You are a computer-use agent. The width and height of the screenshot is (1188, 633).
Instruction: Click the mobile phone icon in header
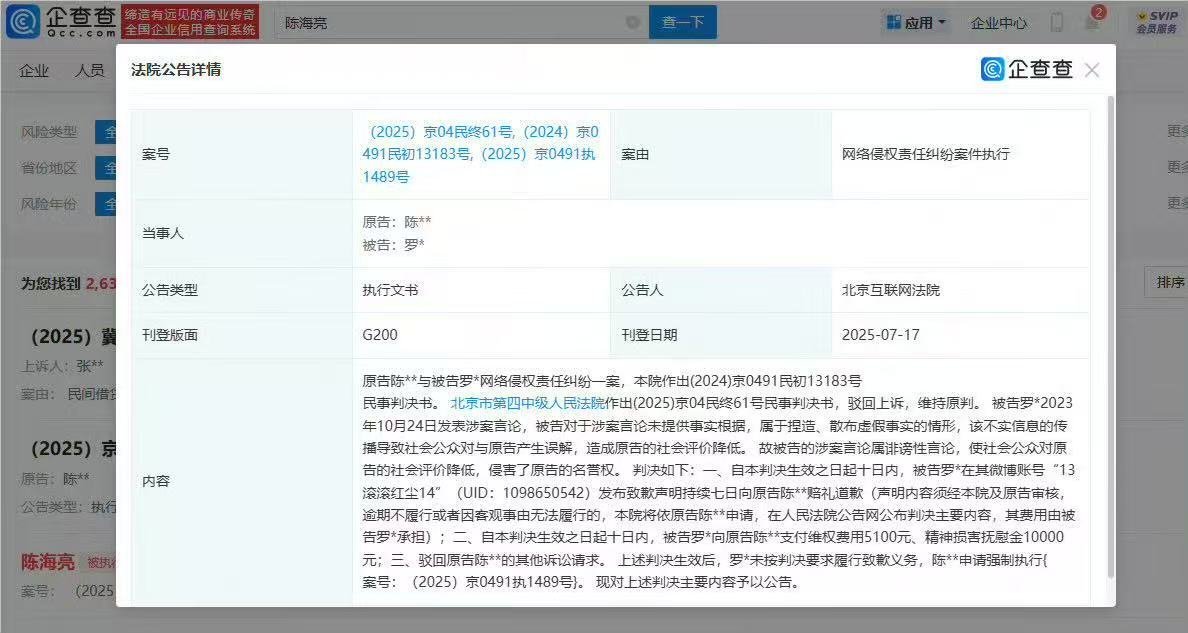tap(1057, 23)
